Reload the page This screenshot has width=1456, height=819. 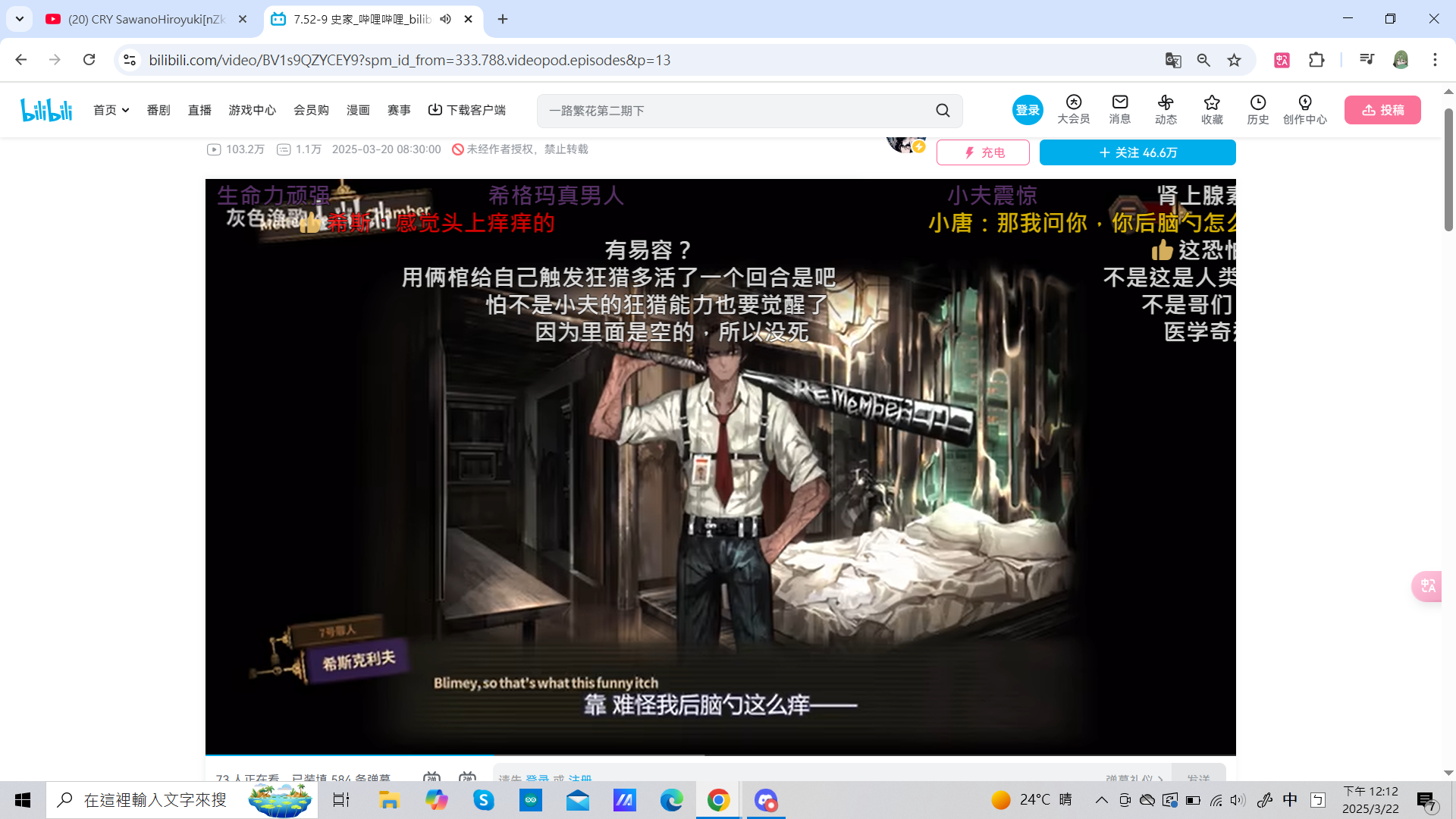(x=89, y=60)
